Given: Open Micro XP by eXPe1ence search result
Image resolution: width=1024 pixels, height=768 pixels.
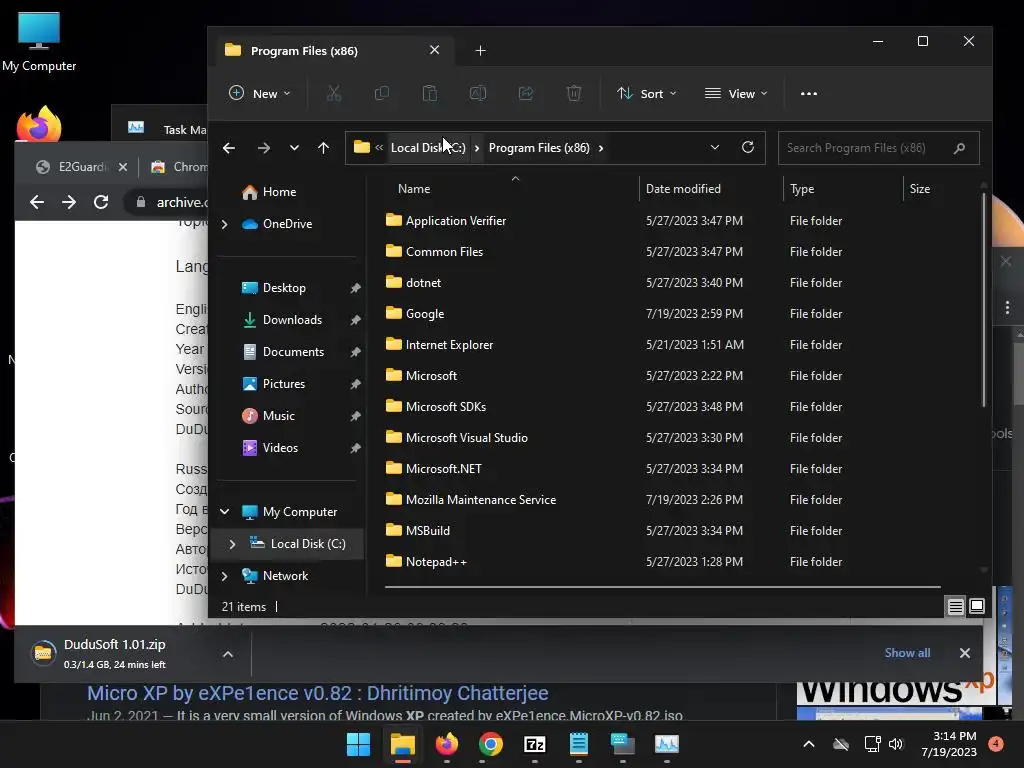Looking at the screenshot, I should pos(317,693).
